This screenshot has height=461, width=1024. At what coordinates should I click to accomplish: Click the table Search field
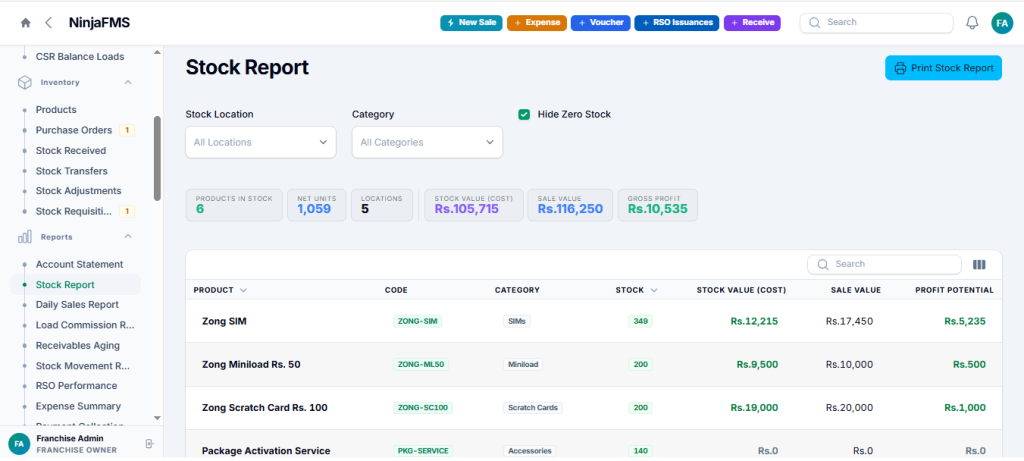tap(884, 264)
